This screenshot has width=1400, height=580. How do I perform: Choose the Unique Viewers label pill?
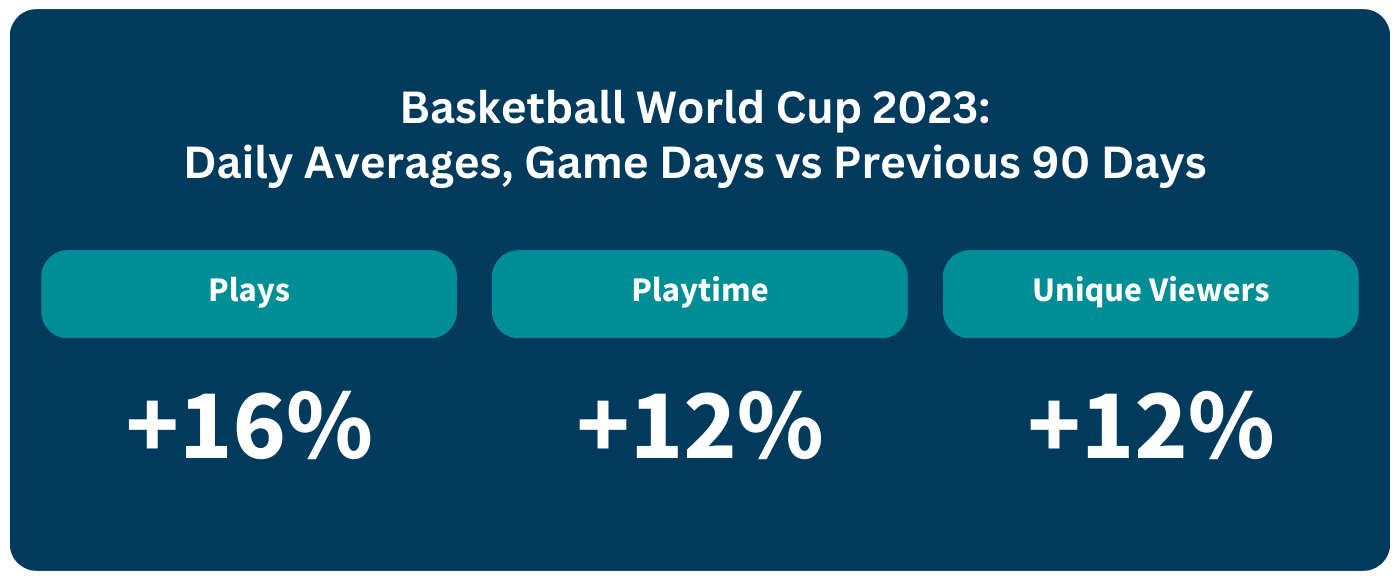pyautogui.click(x=1151, y=293)
